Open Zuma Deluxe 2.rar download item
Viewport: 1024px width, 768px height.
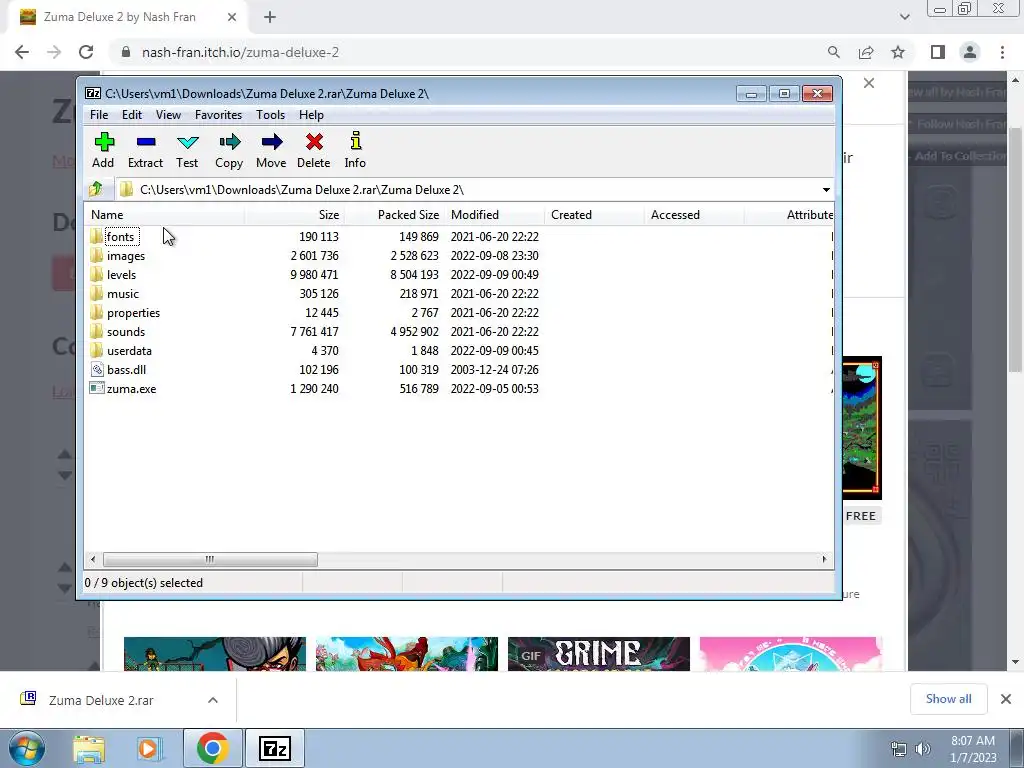[101, 700]
